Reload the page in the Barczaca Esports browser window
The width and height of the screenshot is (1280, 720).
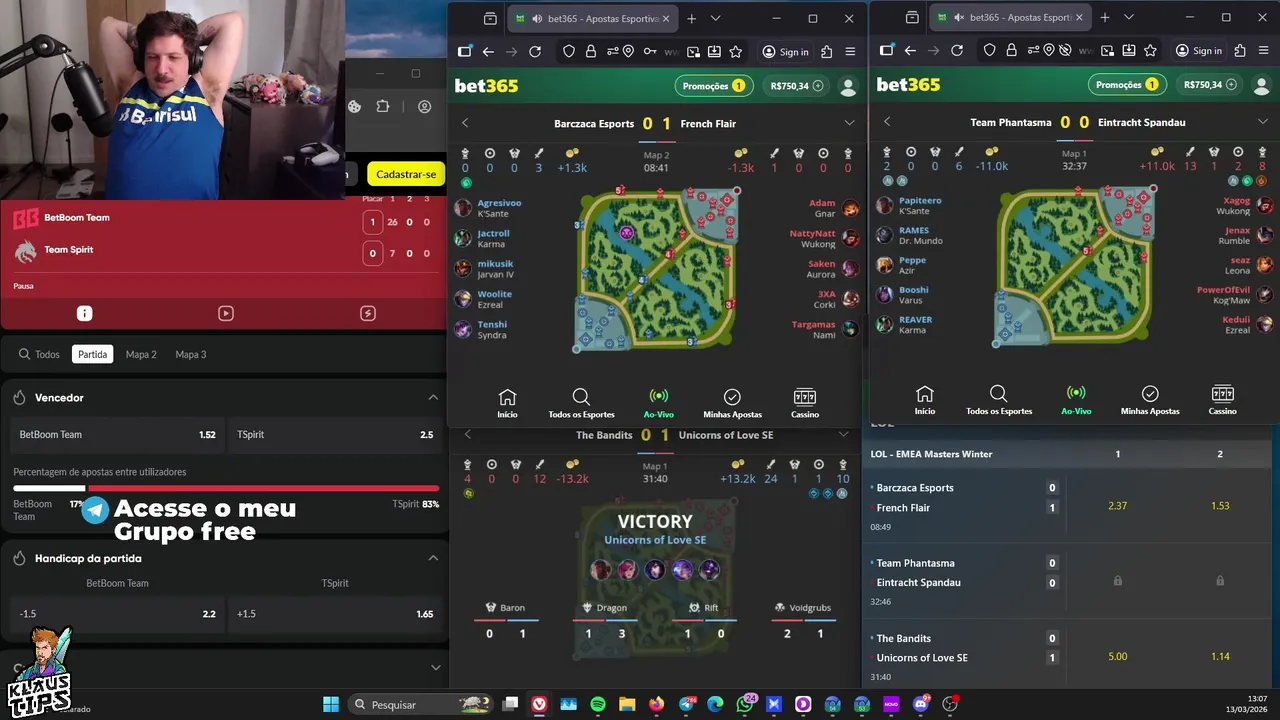[535, 52]
